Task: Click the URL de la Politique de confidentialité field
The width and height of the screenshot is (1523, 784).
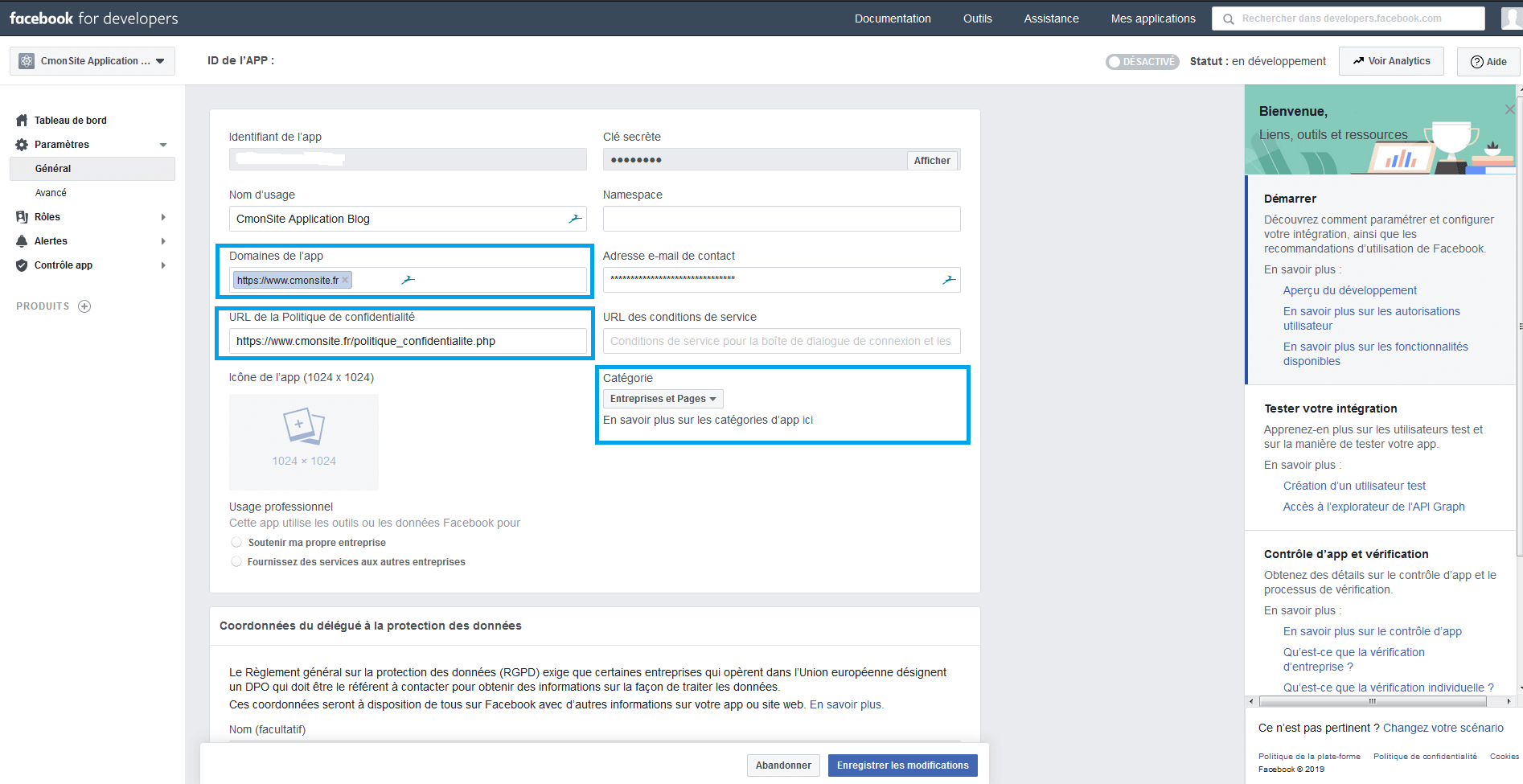Action: [x=408, y=341]
